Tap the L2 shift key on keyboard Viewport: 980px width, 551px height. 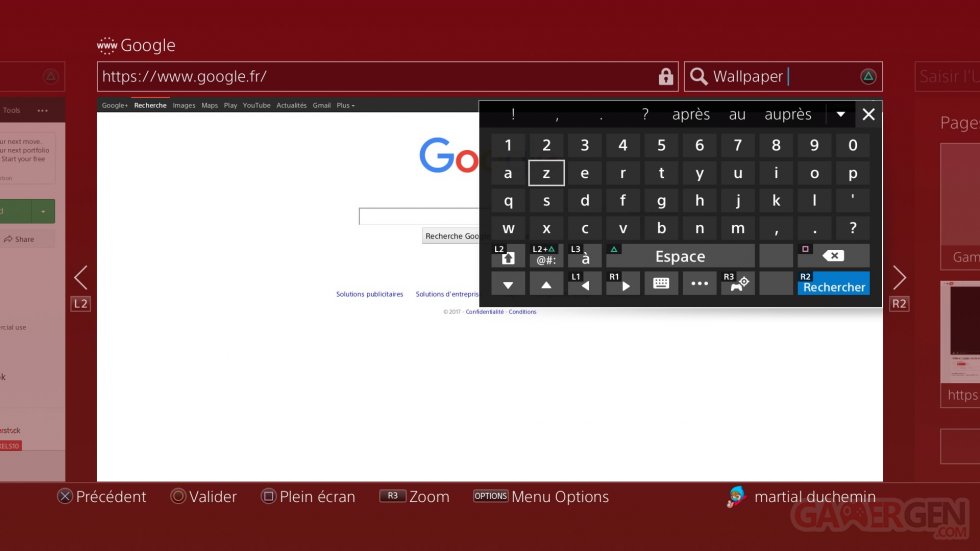tap(508, 256)
